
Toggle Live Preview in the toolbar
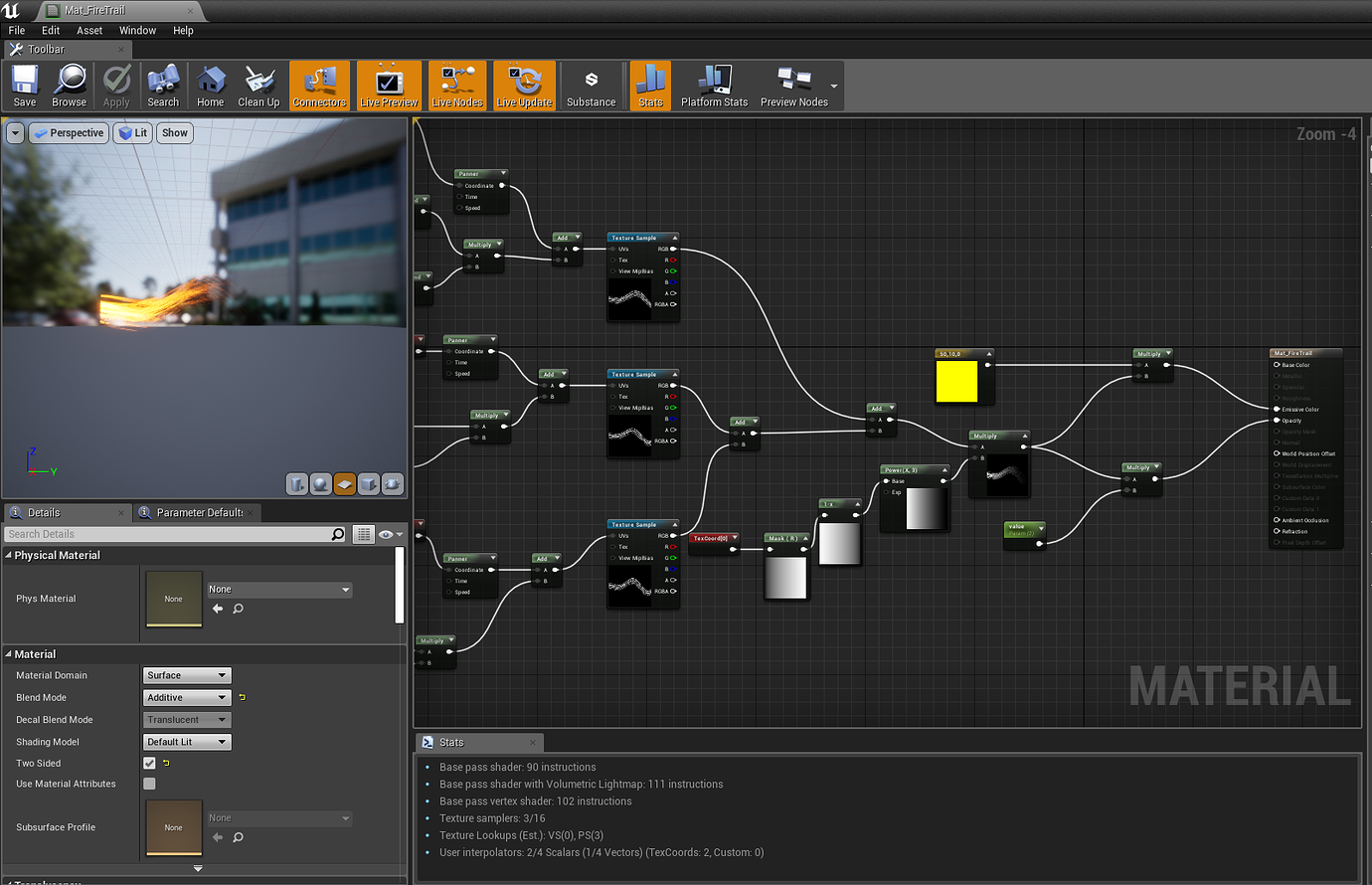click(388, 86)
